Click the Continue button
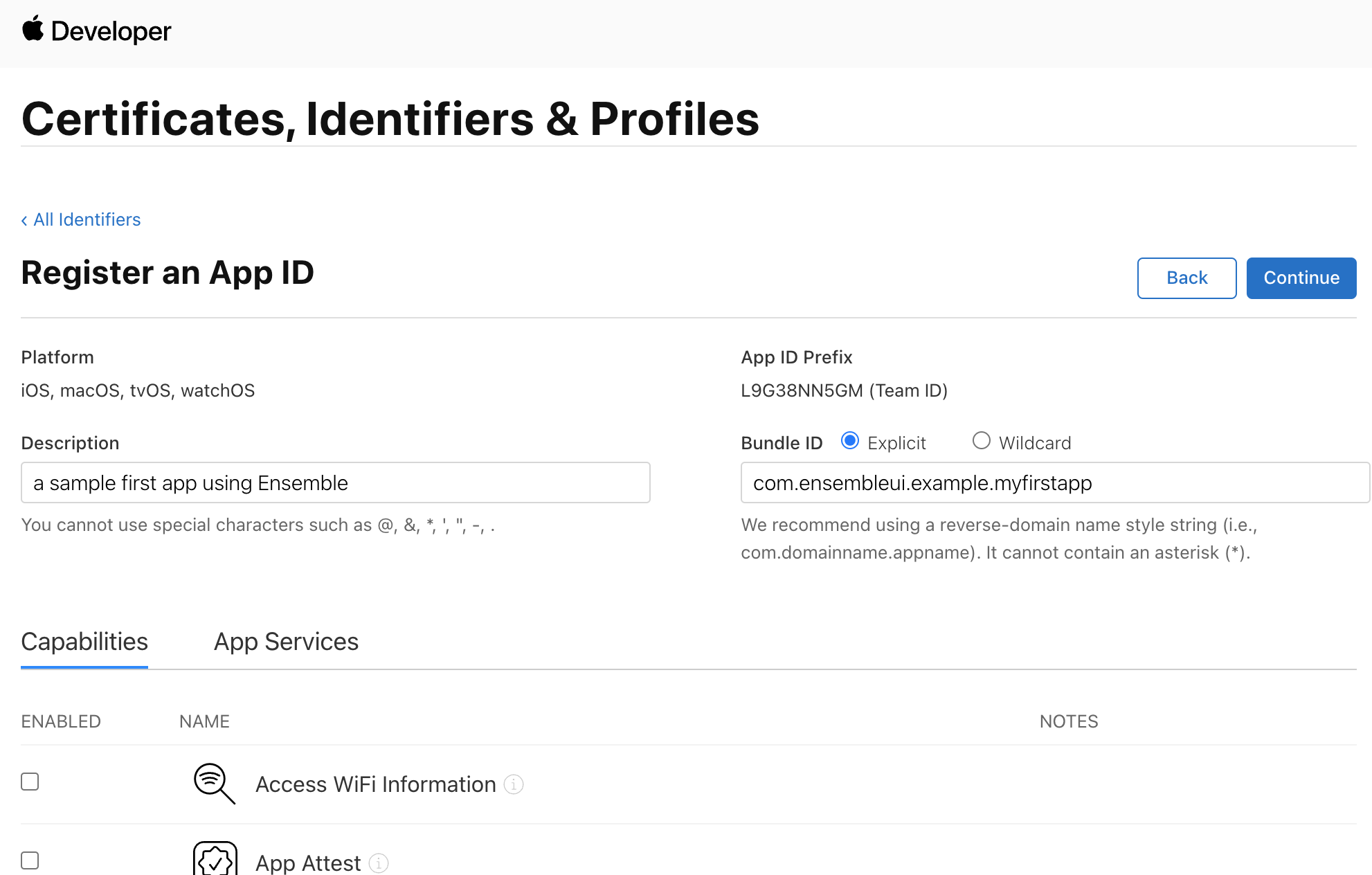The image size is (1372, 875). 1301,278
